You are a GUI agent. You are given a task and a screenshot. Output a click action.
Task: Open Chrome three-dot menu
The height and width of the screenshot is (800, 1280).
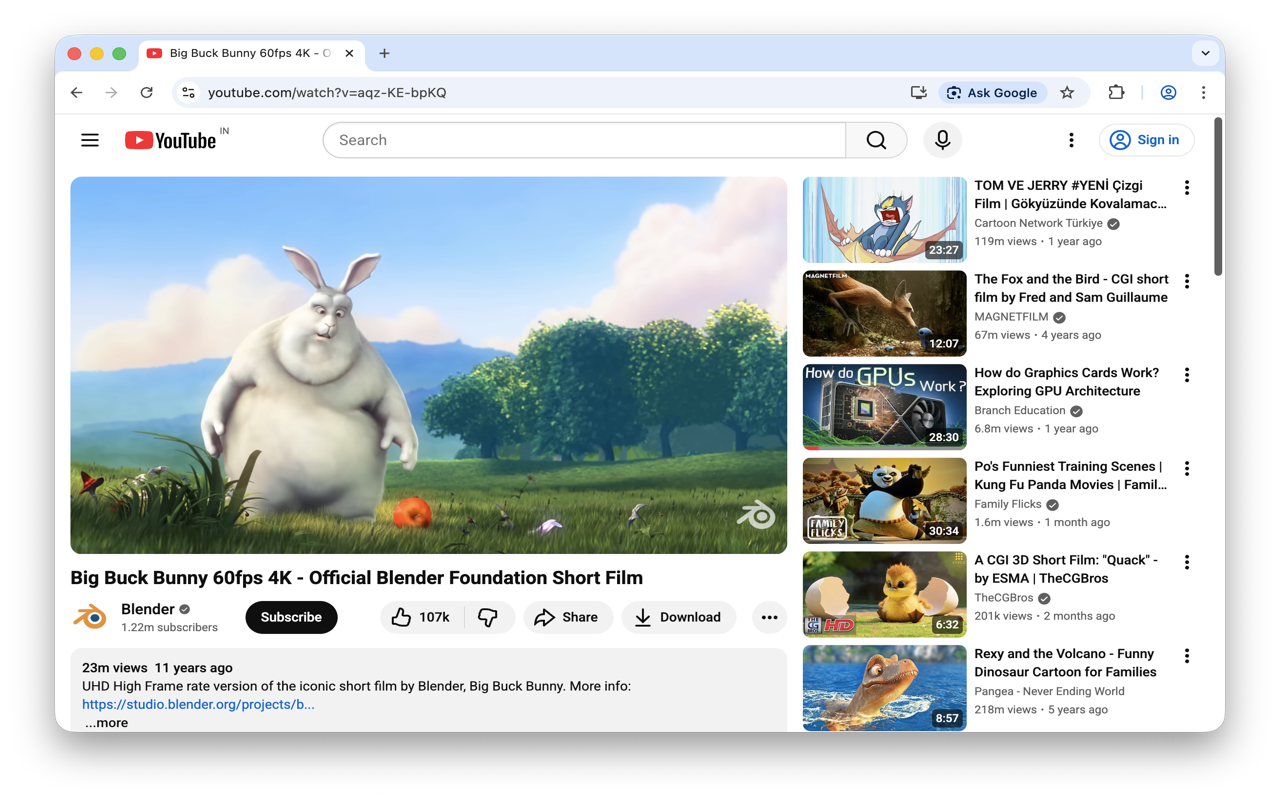(1203, 92)
